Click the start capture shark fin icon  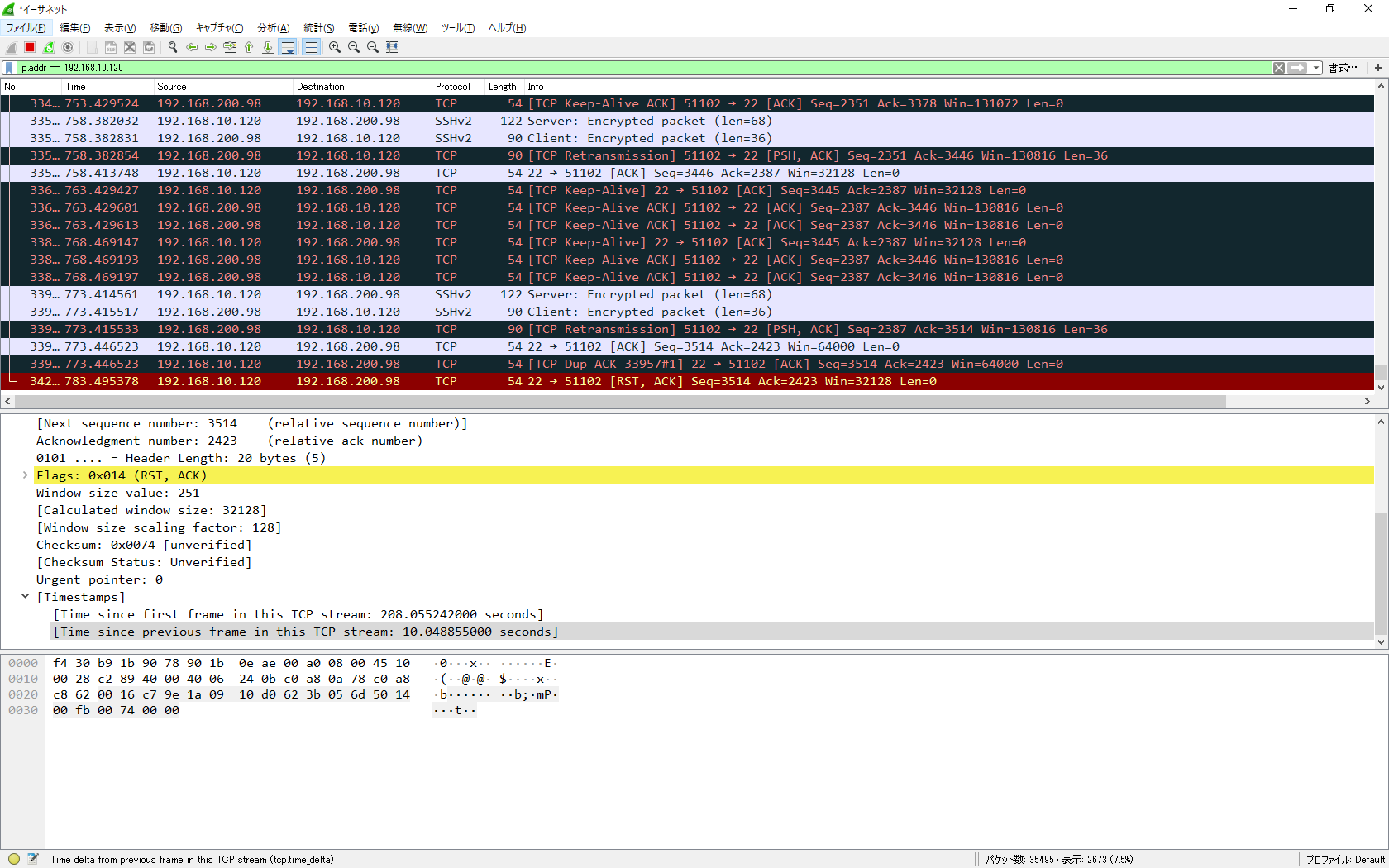coord(12,47)
